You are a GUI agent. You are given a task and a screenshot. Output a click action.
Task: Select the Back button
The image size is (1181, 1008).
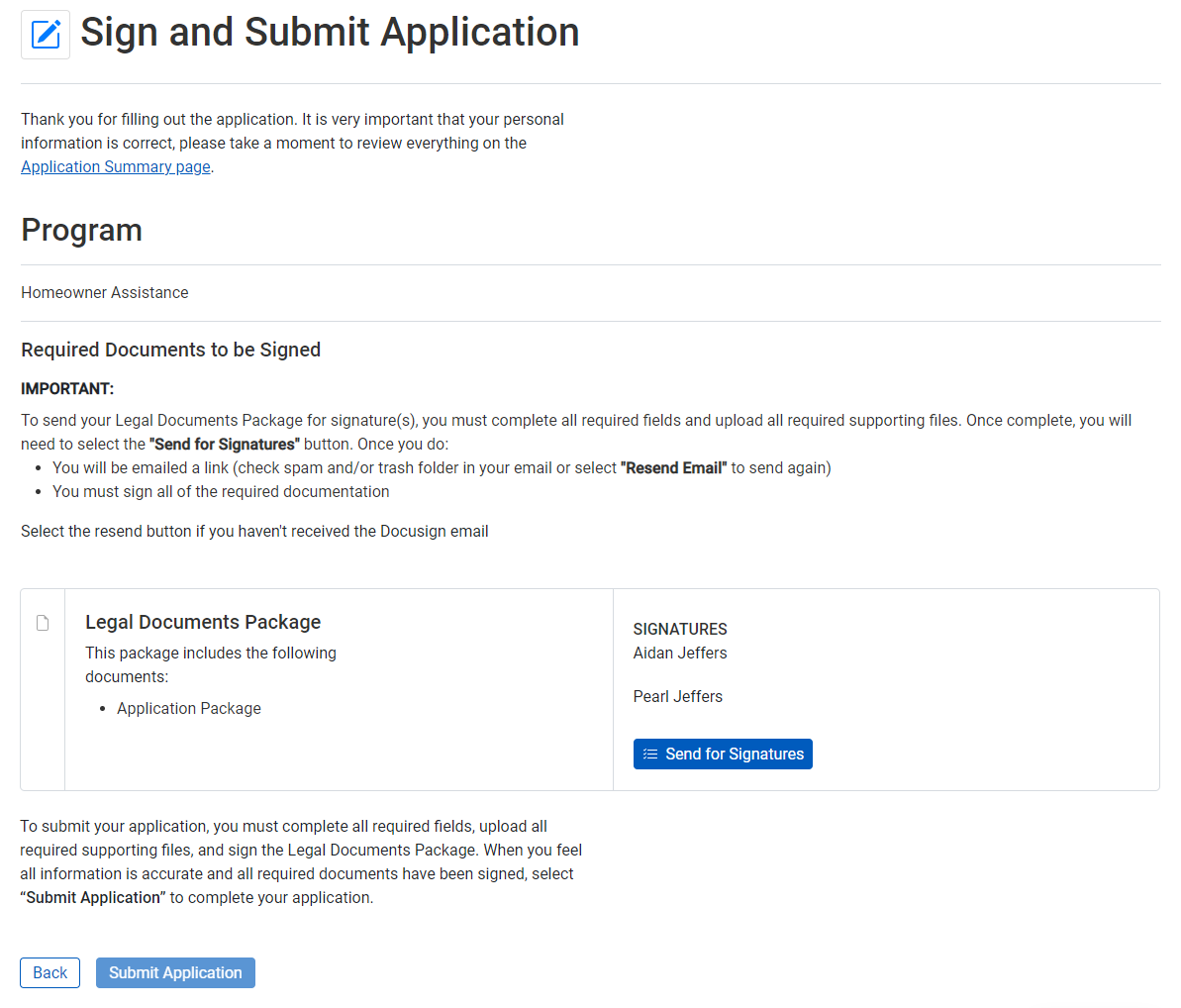[x=49, y=972]
